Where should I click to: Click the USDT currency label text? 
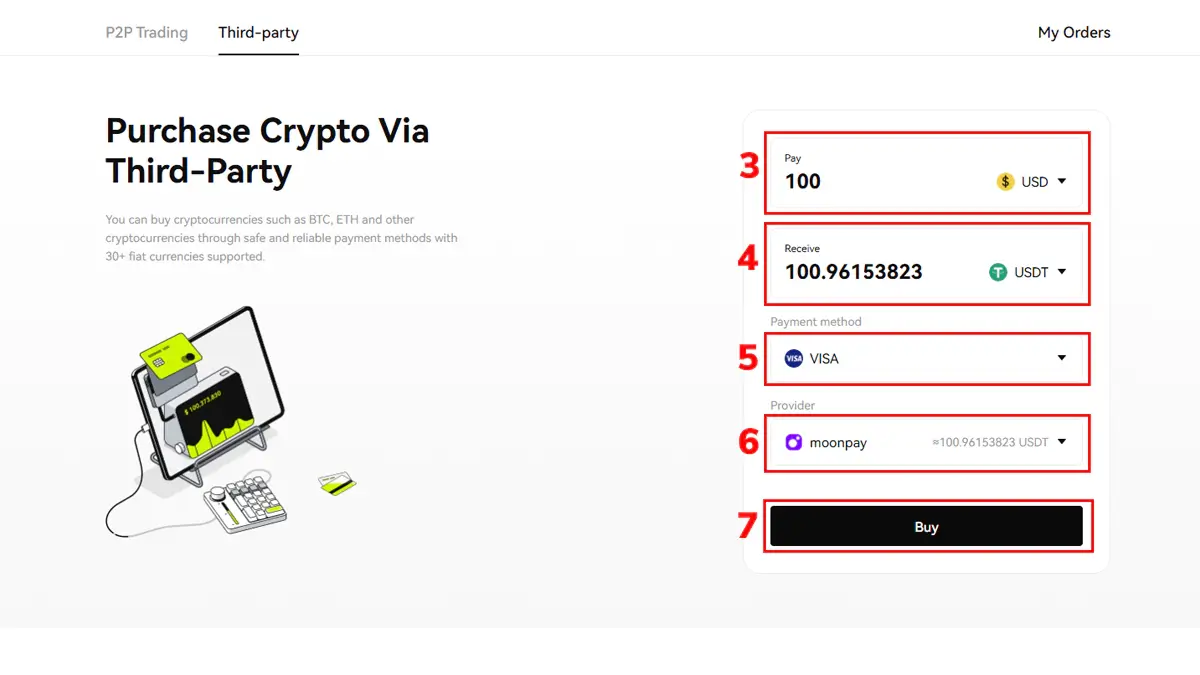coord(1031,272)
